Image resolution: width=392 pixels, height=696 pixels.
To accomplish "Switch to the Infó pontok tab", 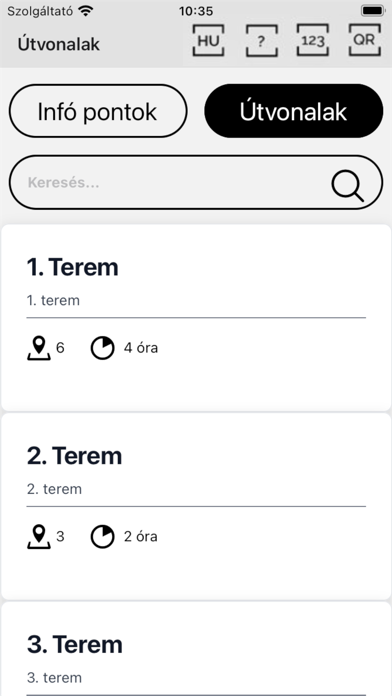I will pos(98,111).
